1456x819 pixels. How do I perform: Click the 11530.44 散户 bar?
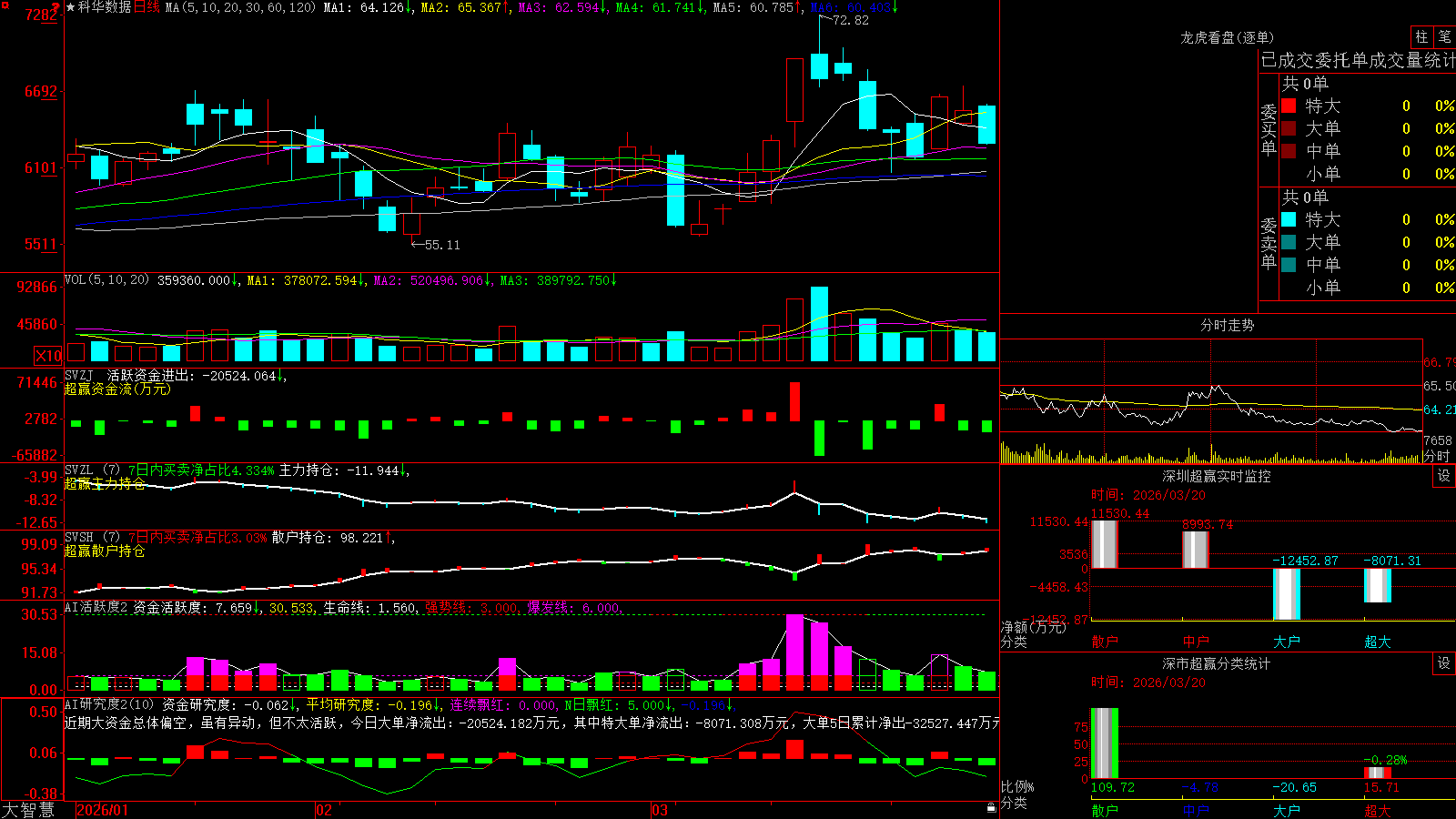coord(1105,544)
